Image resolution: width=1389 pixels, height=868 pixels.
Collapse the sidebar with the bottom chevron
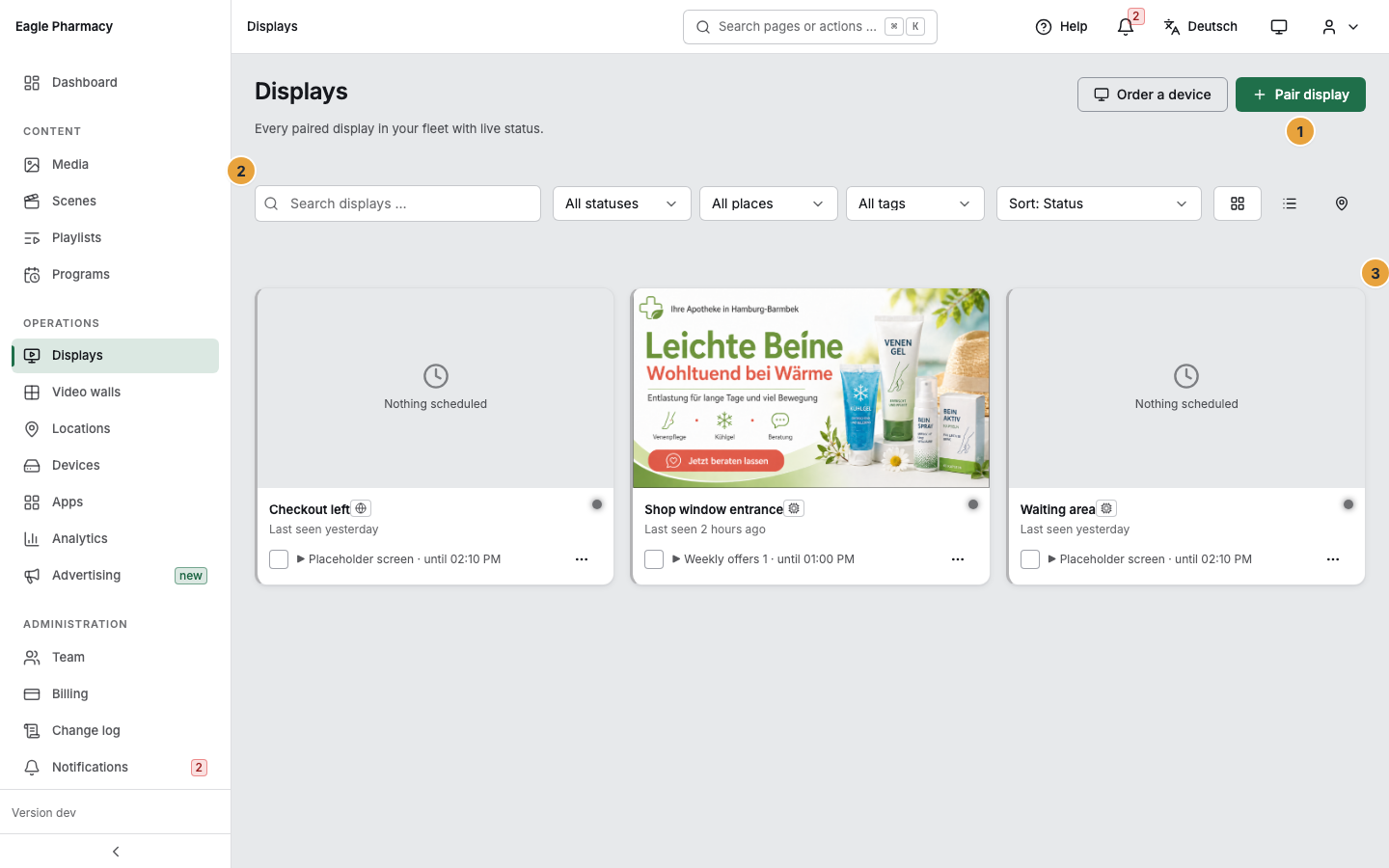click(x=116, y=852)
